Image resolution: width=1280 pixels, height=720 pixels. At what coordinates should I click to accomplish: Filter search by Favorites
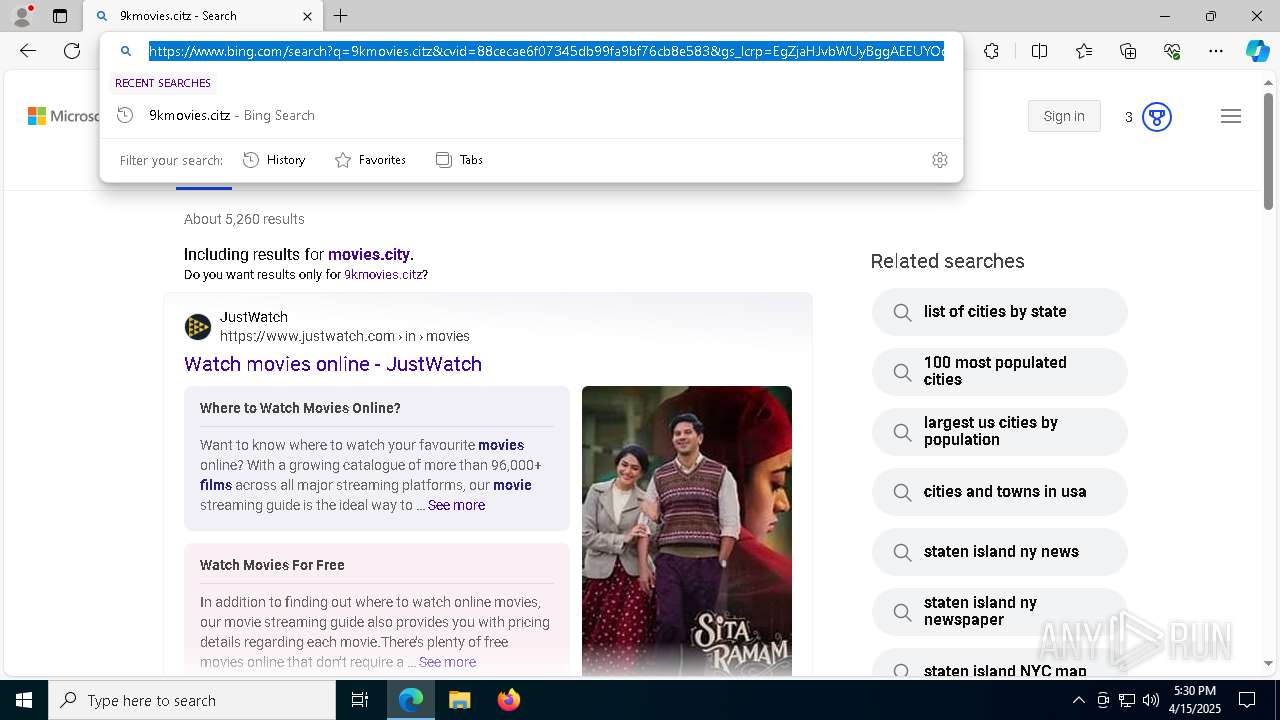[370, 160]
